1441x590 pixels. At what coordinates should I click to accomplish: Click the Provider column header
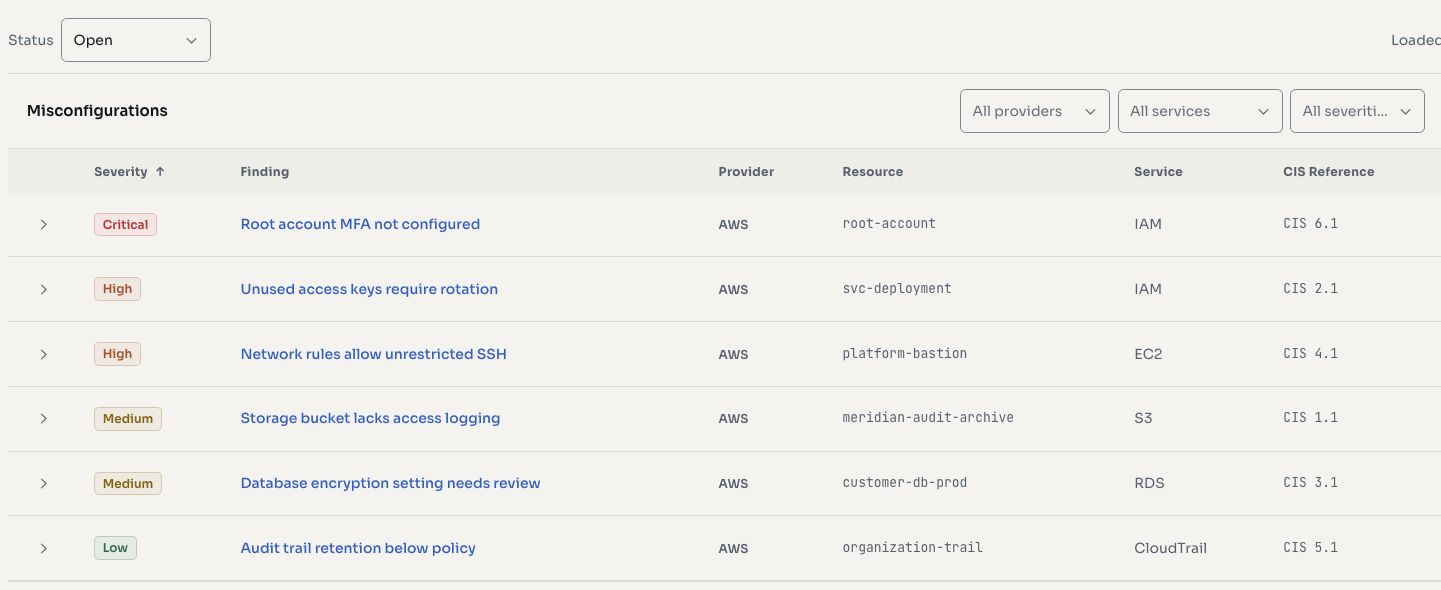tap(746, 172)
